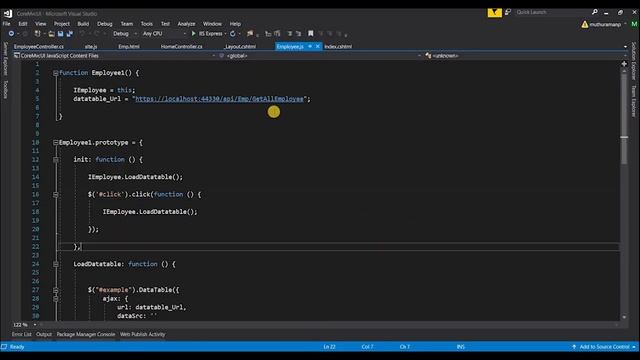Switch to the _Layout.cshtml tab
The image size is (640, 360).
240,47
